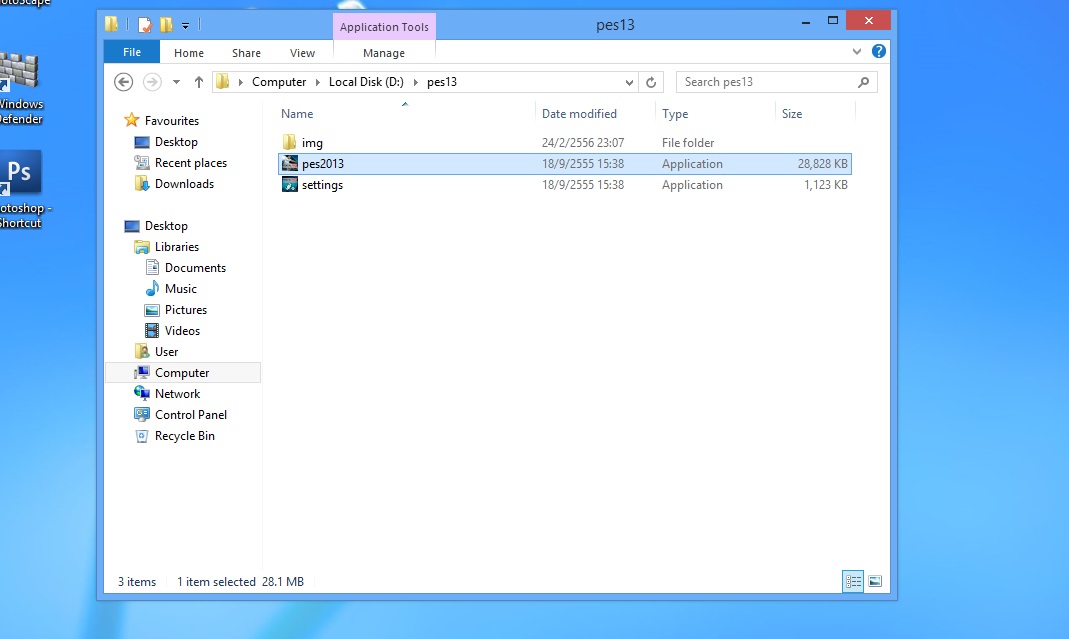Click the 28,828 KB size cell
The image size is (1069, 639).
pyautogui.click(x=822, y=164)
